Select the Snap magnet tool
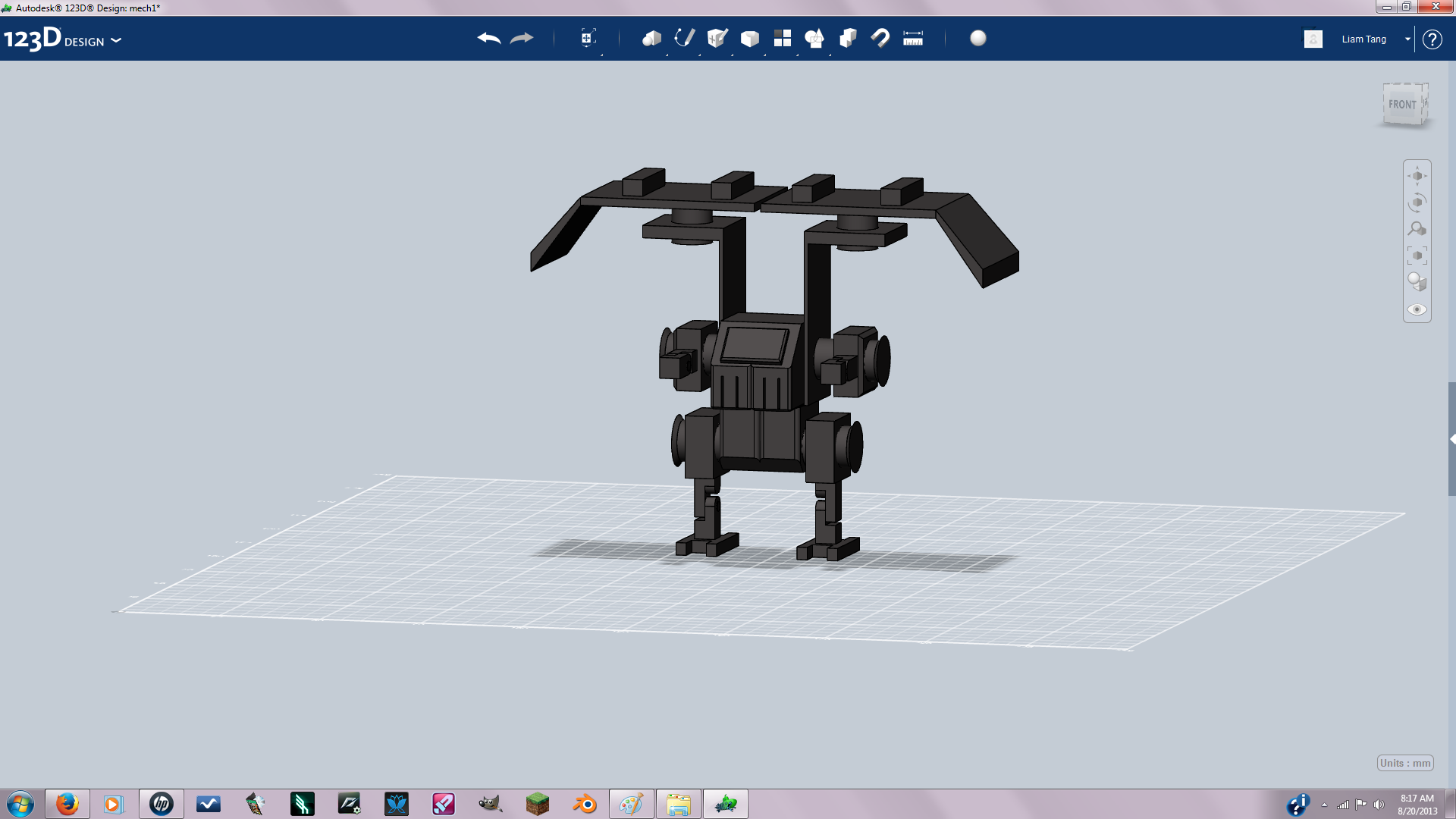1456x819 pixels. click(x=880, y=38)
